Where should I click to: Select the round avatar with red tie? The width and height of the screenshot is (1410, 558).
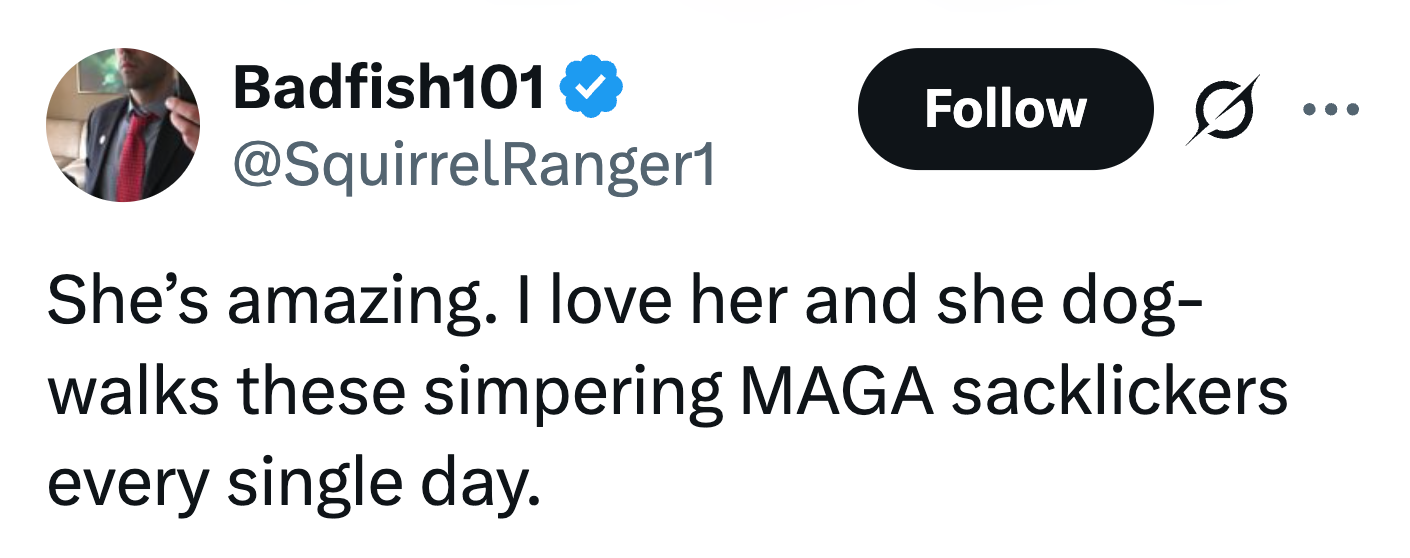click(x=123, y=125)
